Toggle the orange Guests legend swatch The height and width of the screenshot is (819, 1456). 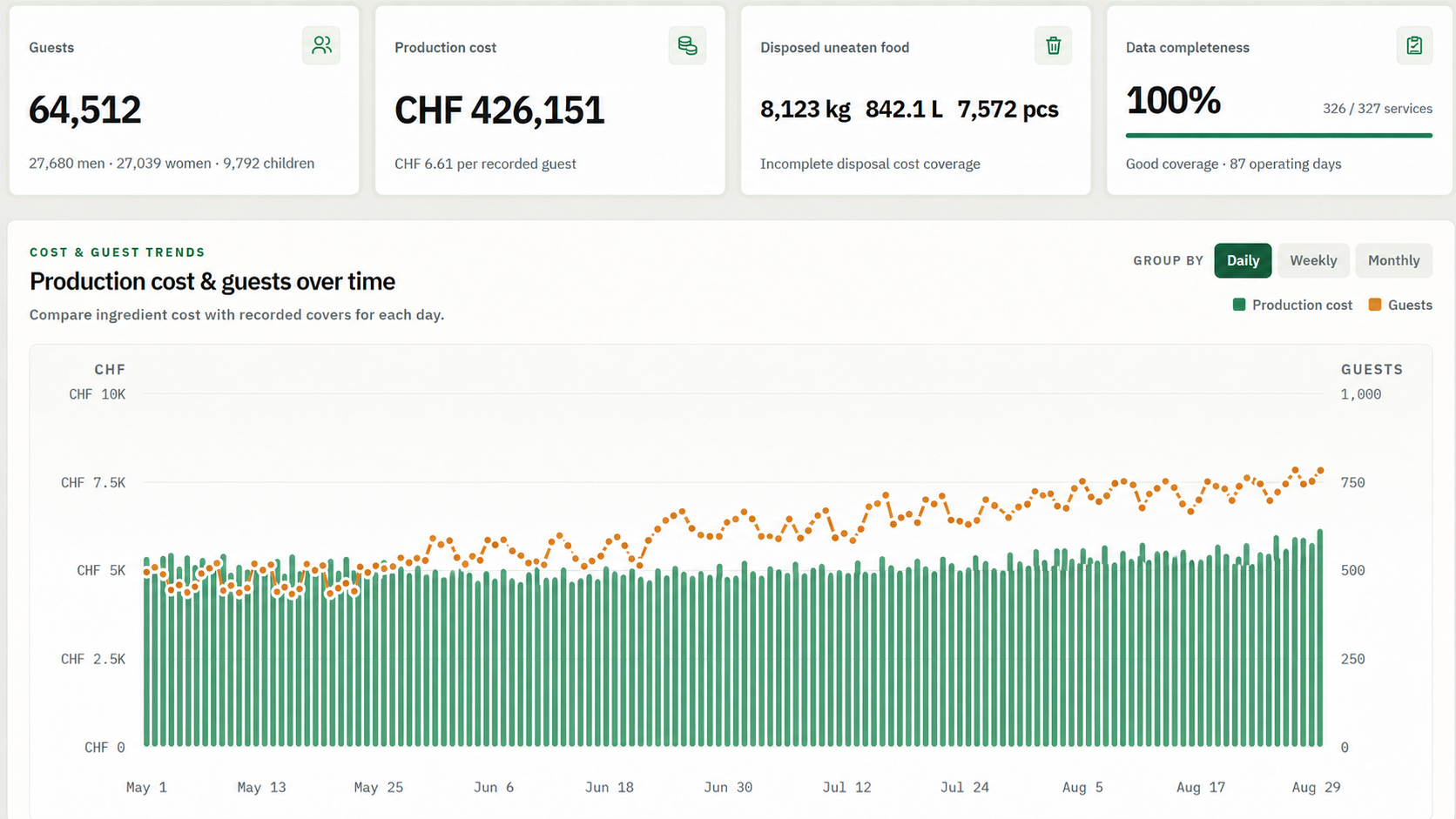[1375, 305]
